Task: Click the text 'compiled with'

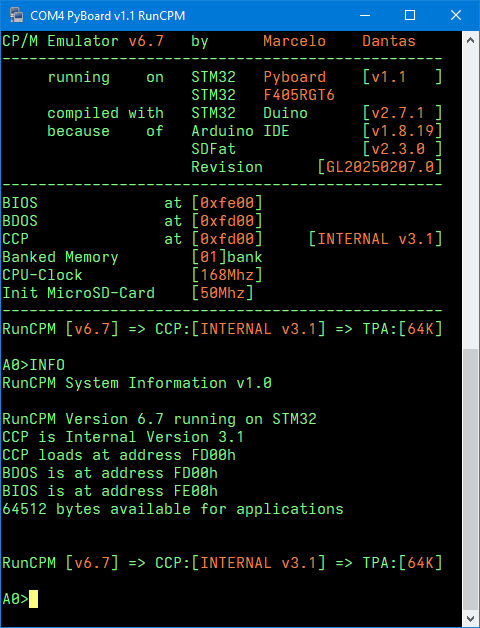Action: pos(105,113)
